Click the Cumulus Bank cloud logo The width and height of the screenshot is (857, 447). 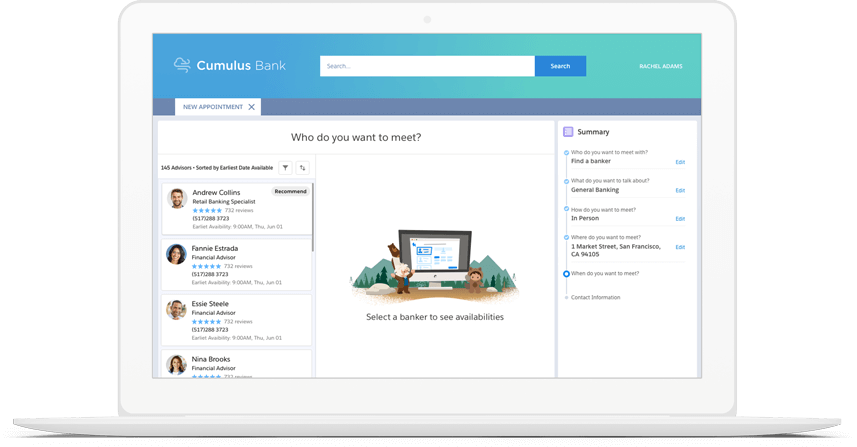(182, 65)
